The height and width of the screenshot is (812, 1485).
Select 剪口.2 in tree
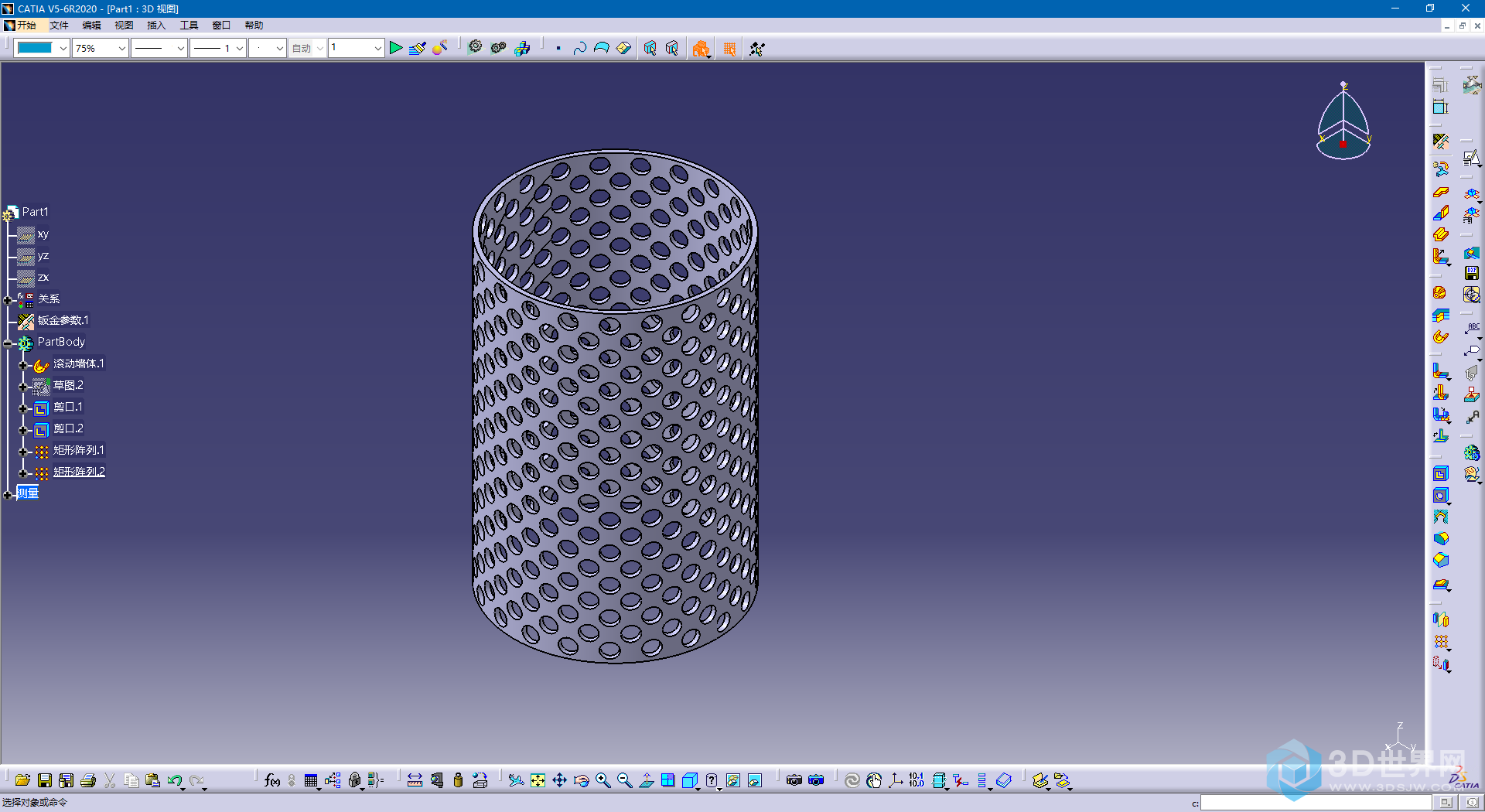click(68, 428)
